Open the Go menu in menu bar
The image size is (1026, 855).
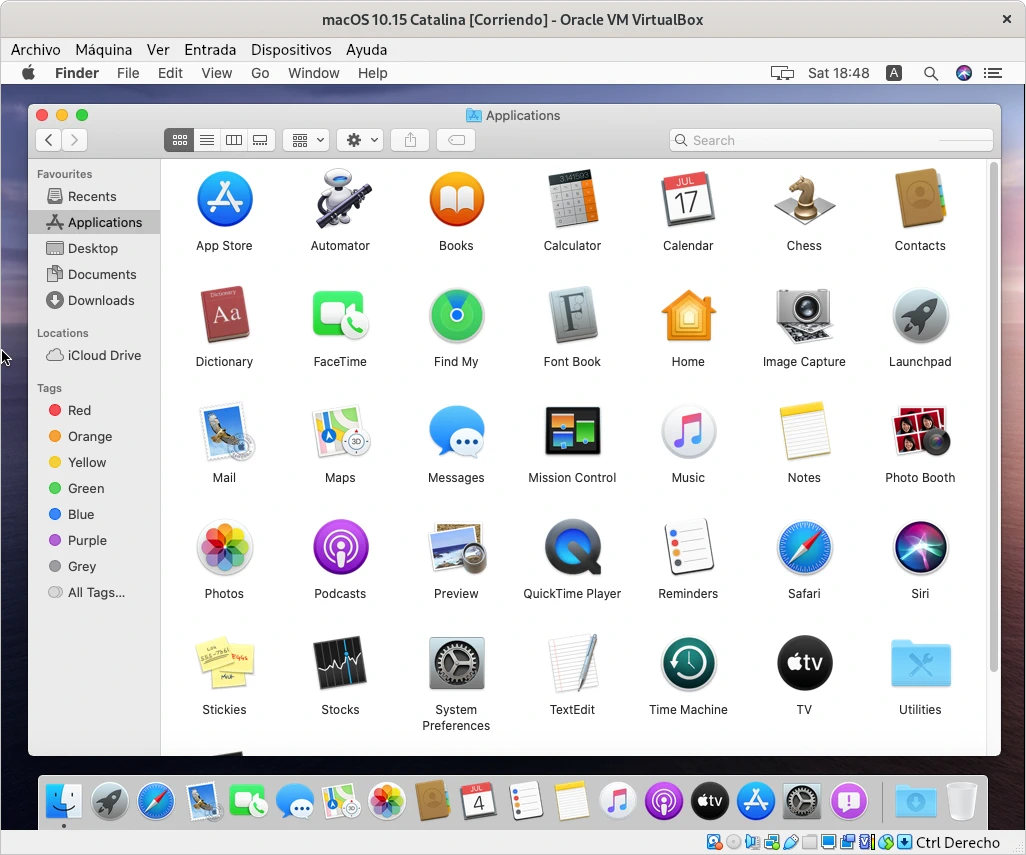click(260, 73)
